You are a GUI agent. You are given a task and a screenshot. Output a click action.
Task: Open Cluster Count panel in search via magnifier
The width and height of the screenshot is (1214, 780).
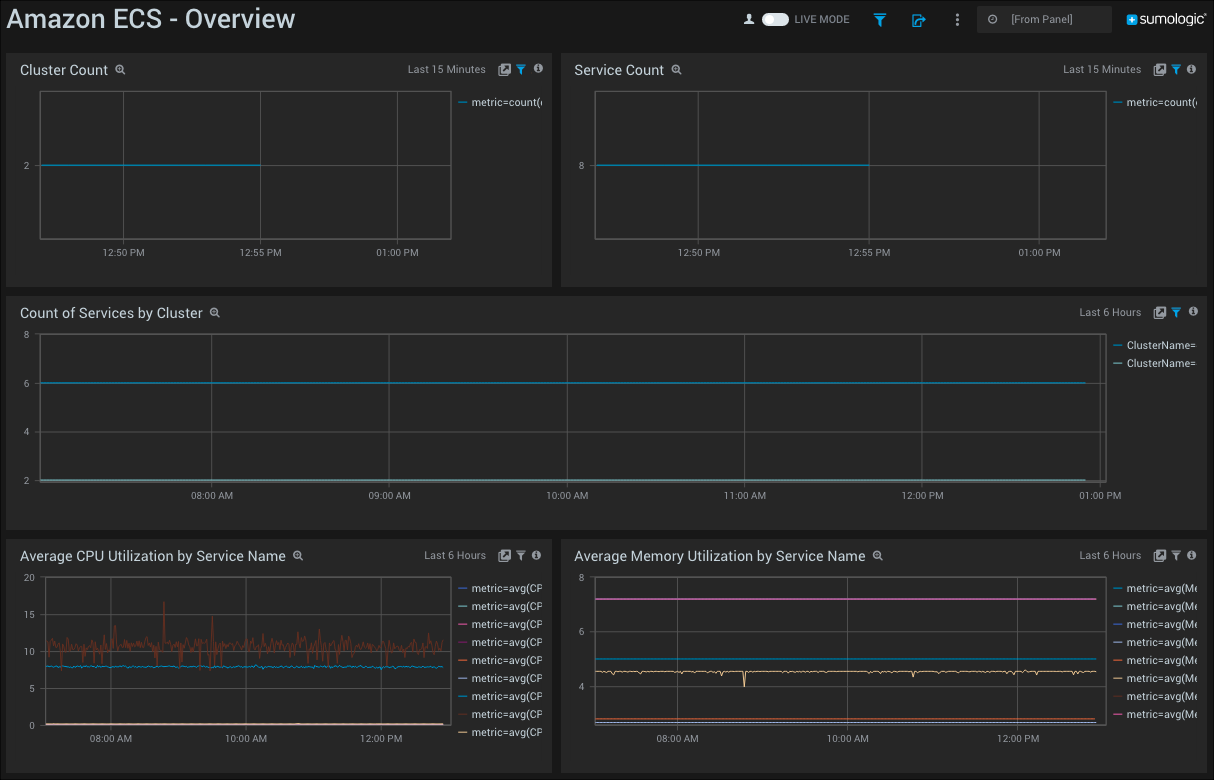[120, 70]
